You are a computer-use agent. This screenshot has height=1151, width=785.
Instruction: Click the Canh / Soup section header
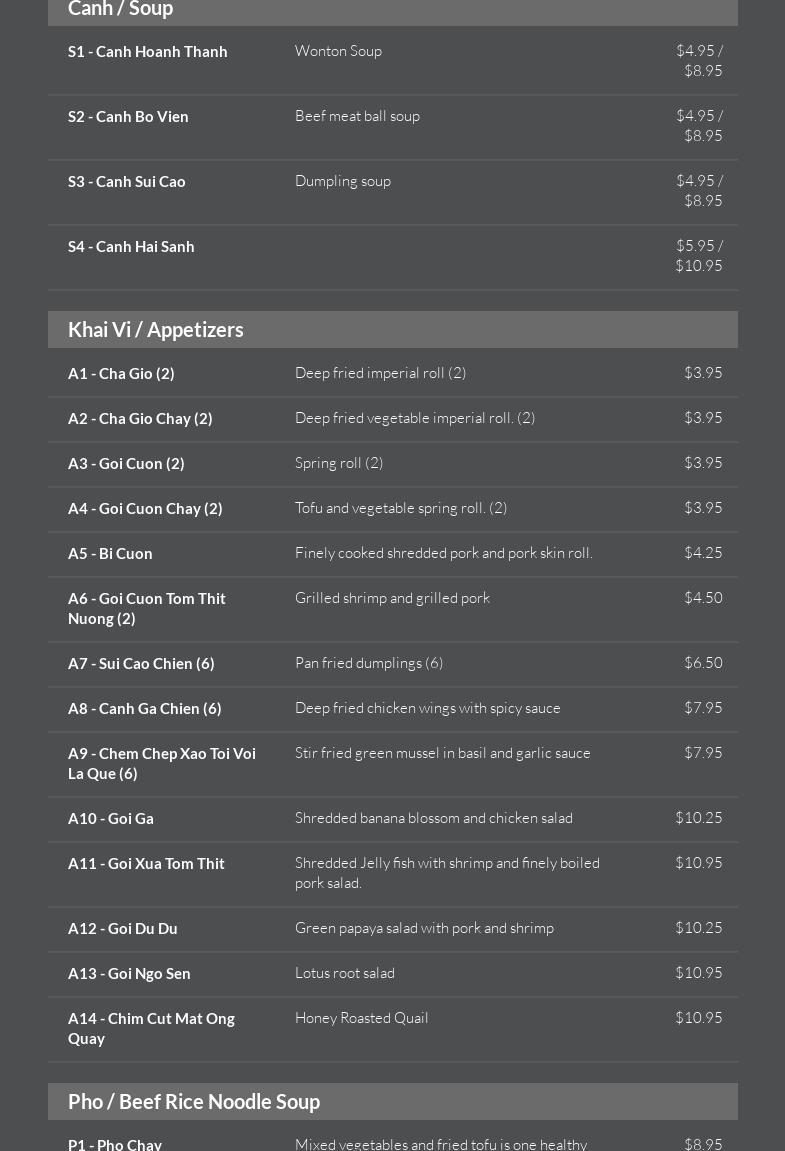121,9
